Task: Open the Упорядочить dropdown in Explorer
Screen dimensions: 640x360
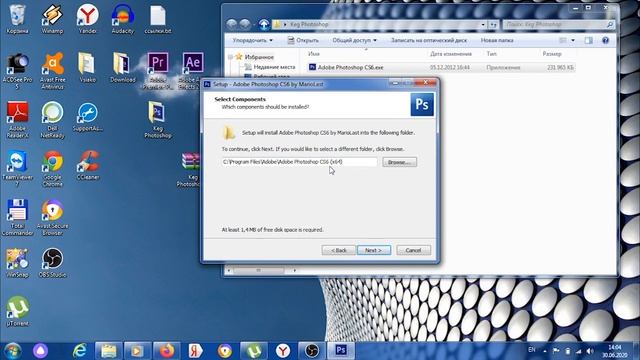Action: pos(253,40)
